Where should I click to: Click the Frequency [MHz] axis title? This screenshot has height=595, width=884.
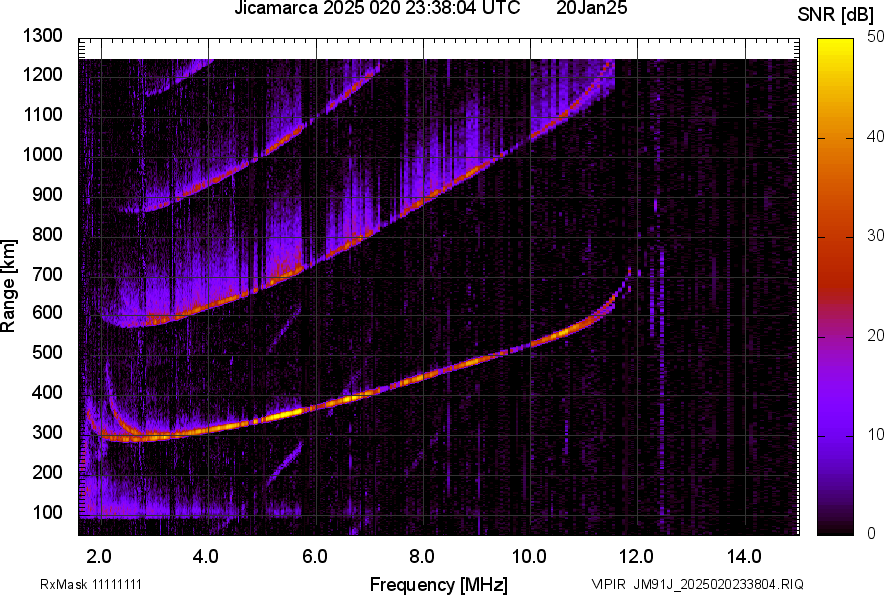[x=439, y=584]
